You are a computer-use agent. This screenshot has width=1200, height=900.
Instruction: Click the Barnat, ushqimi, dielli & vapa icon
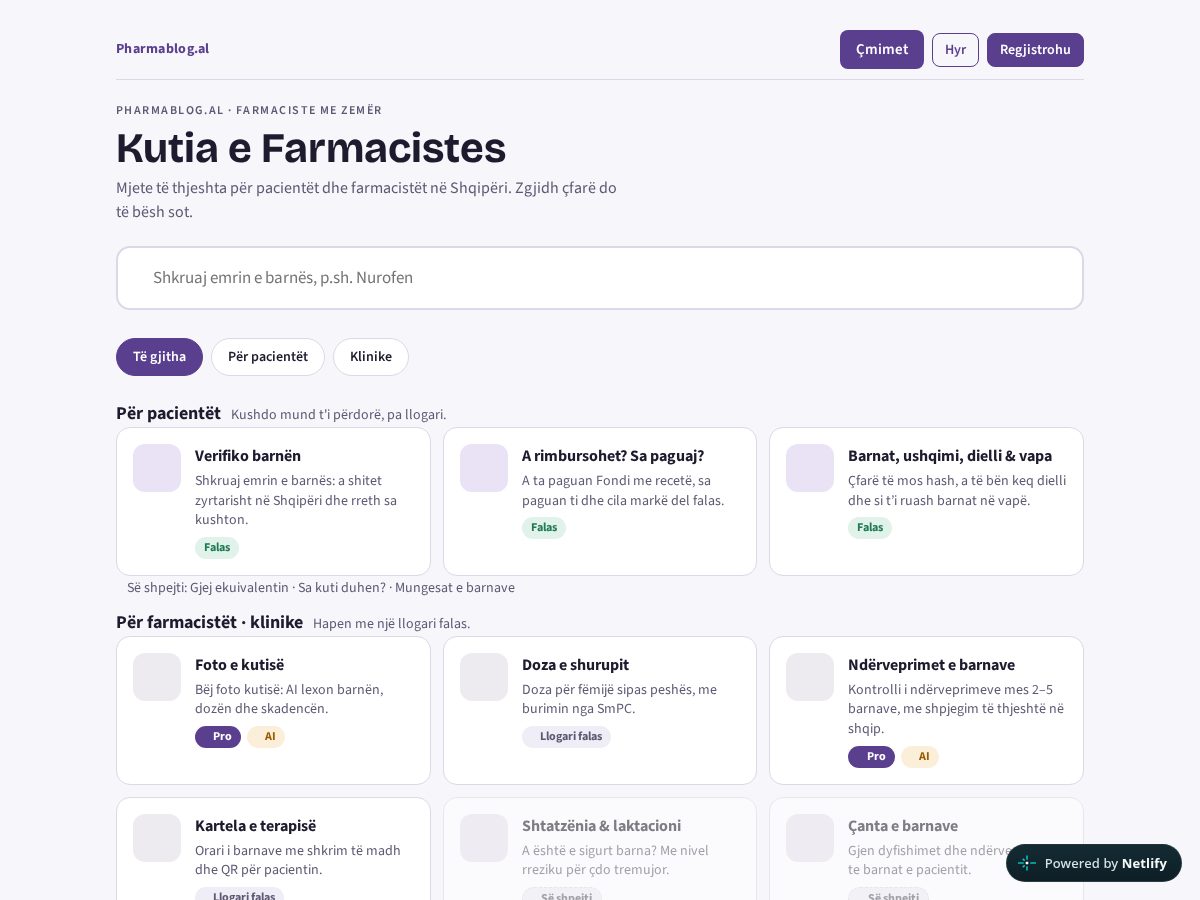tap(810, 468)
